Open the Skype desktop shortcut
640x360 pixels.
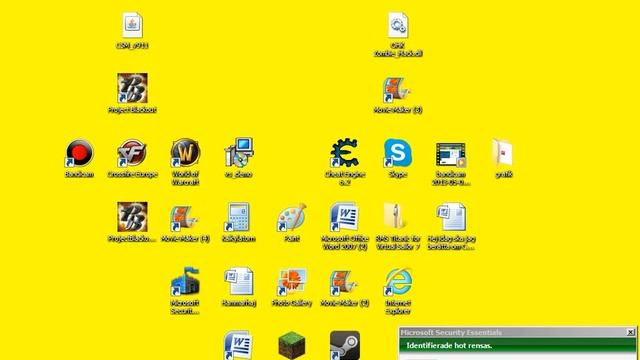point(398,153)
